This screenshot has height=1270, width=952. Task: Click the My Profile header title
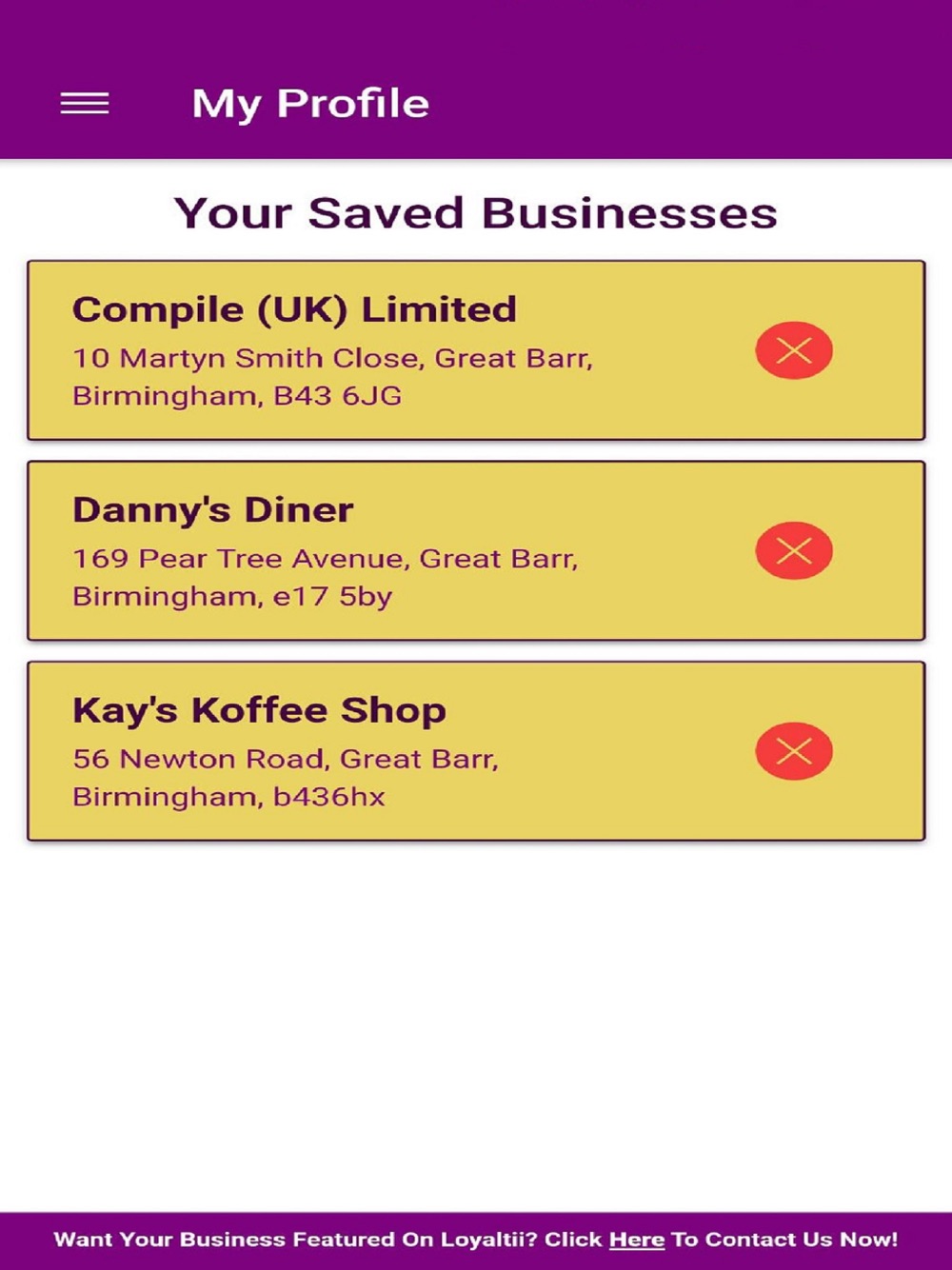pyautogui.click(x=310, y=104)
